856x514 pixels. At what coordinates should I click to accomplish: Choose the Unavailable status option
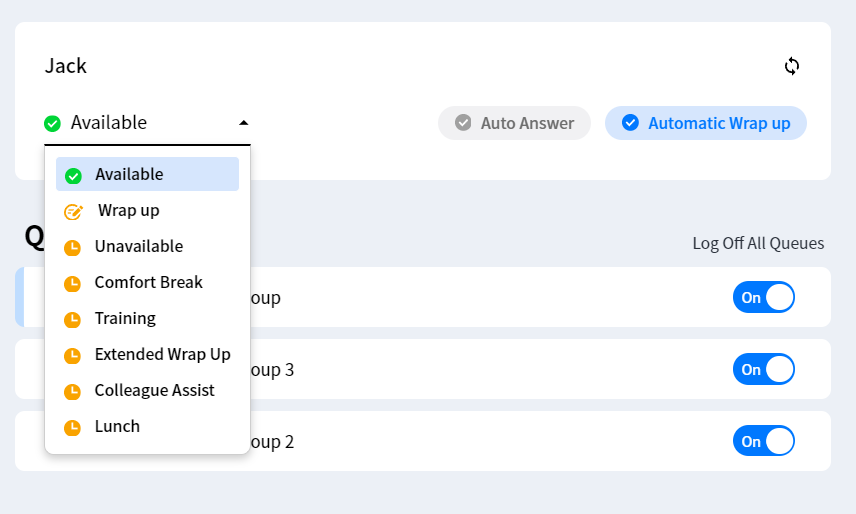click(x=138, y=246)
